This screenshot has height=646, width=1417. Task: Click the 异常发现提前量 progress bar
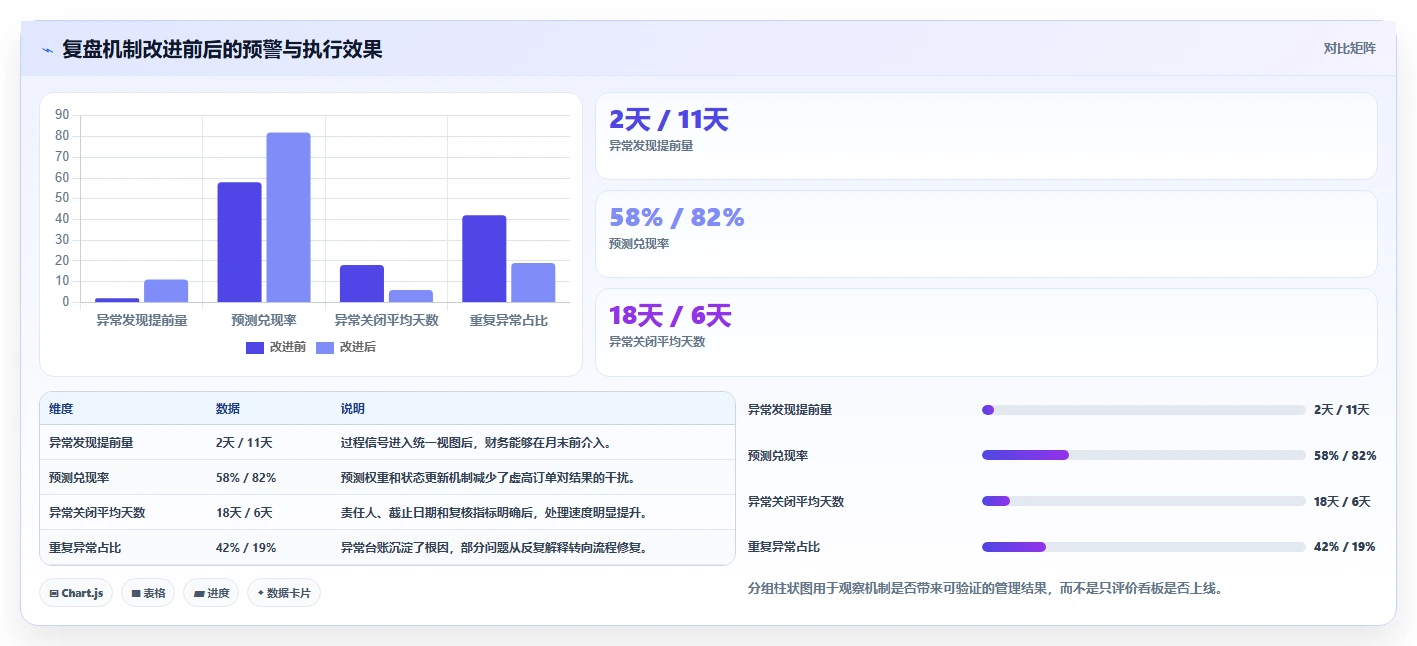(x=1144, y=410)
